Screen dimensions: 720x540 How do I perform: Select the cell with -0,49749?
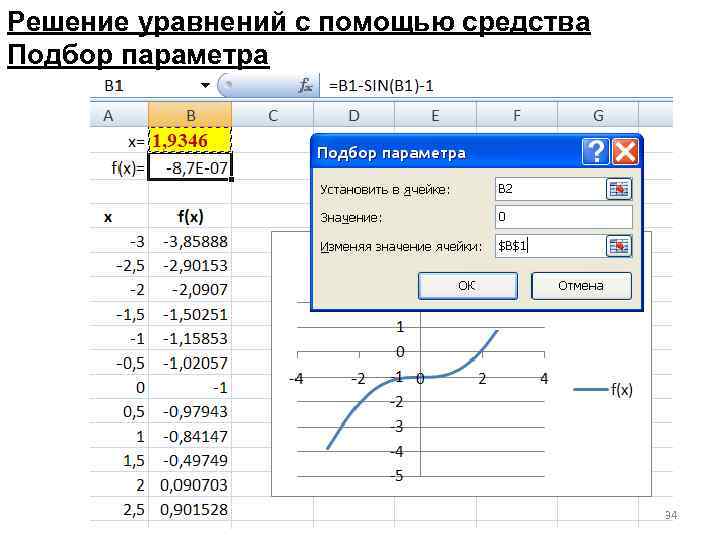click(190, 460)
